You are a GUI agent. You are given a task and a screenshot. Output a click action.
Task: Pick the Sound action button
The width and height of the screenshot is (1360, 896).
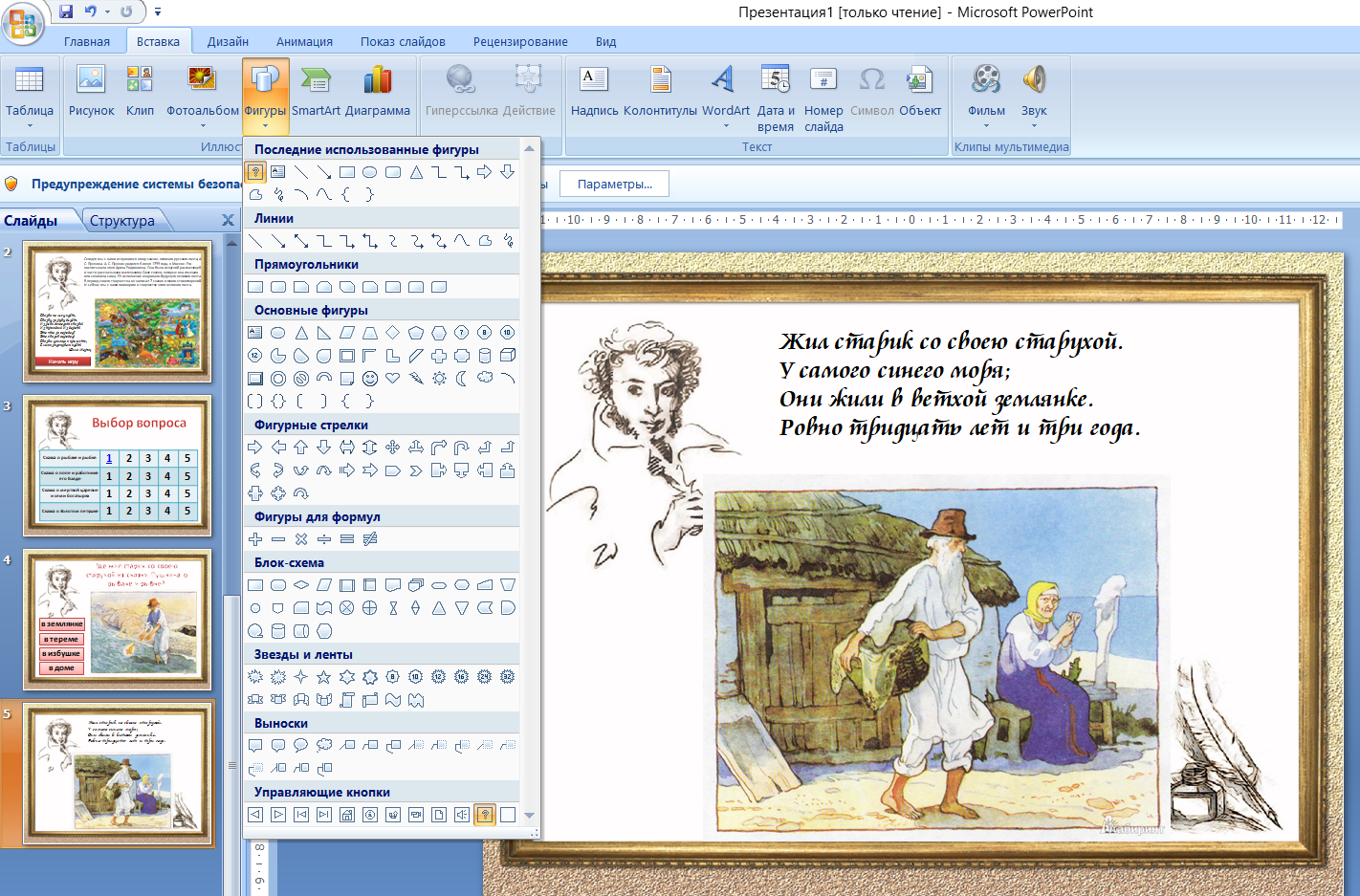(x=462, y=815)
